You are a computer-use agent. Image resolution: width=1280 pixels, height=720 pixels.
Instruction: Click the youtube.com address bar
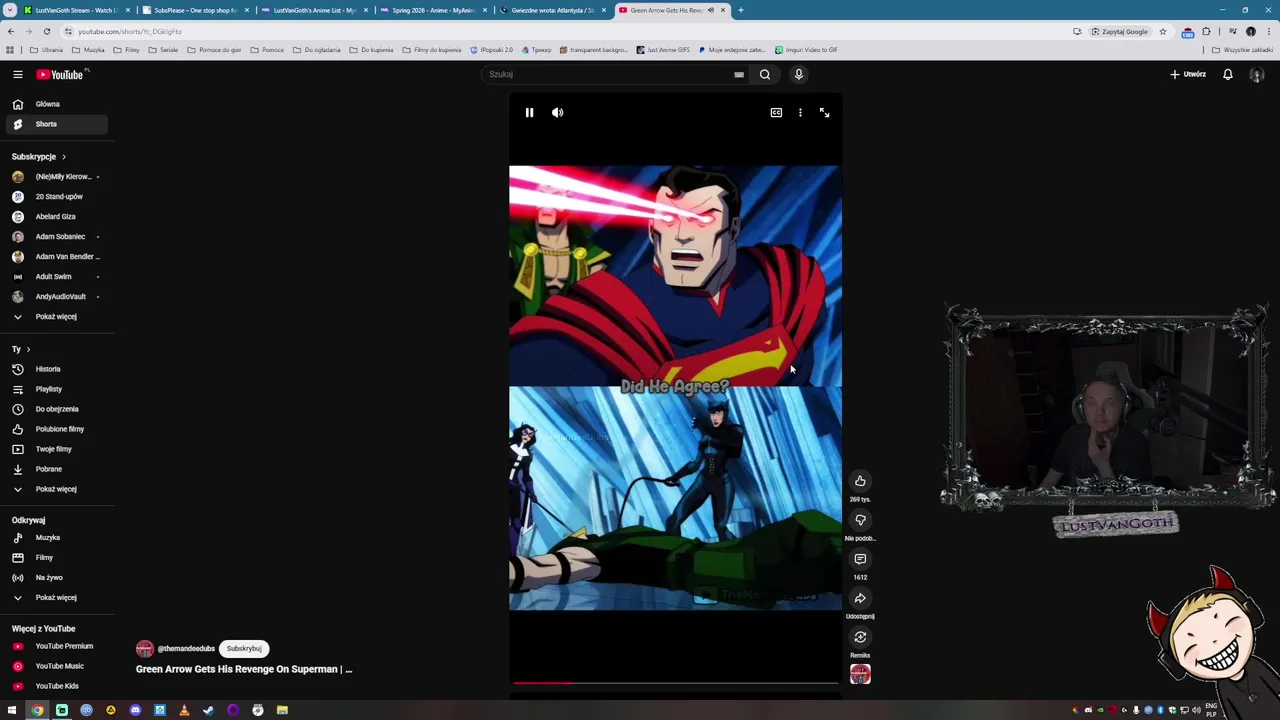pyautogui.click(x=560, y=31)
